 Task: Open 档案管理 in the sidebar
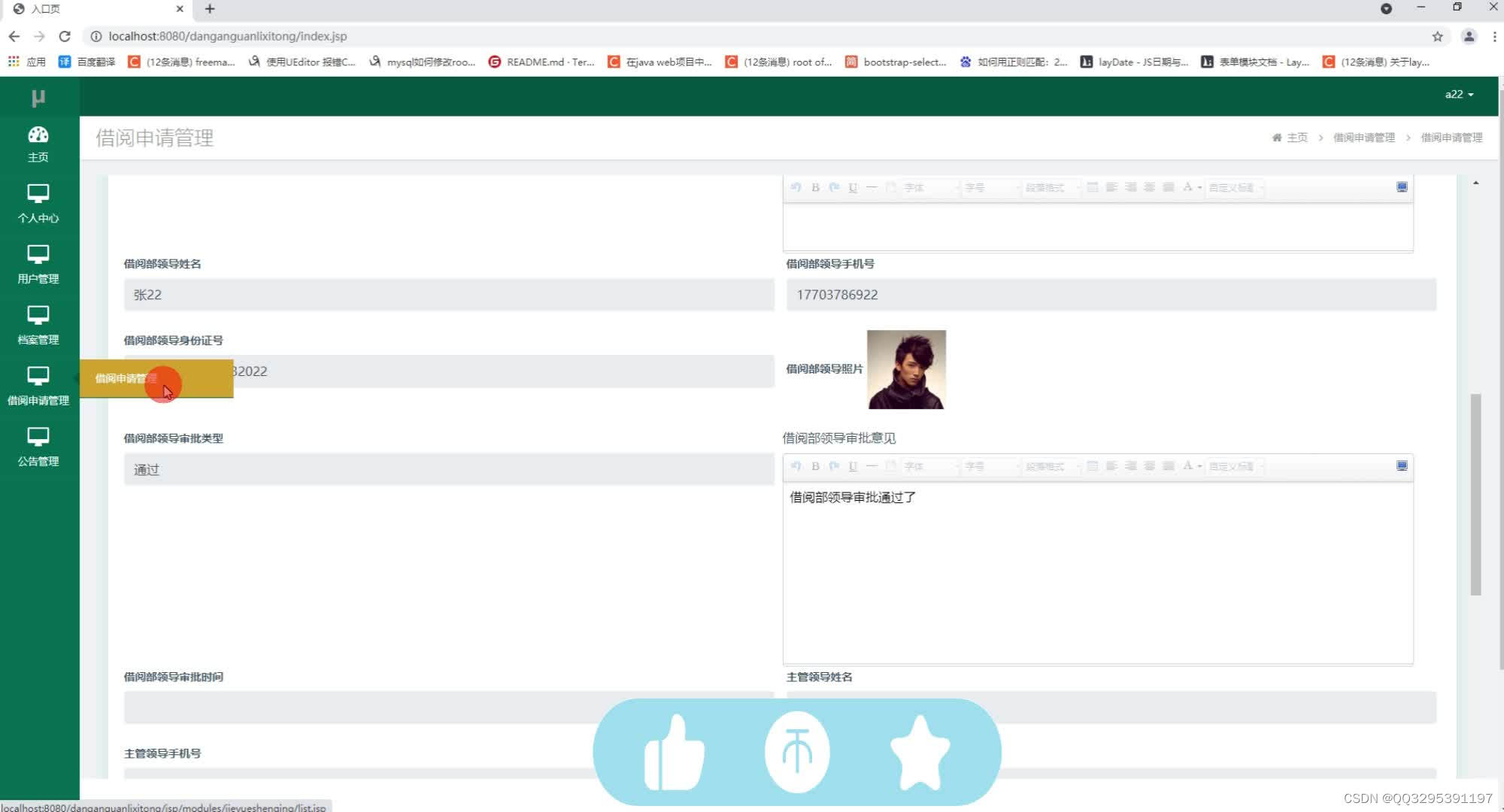(x=38, y=326)
